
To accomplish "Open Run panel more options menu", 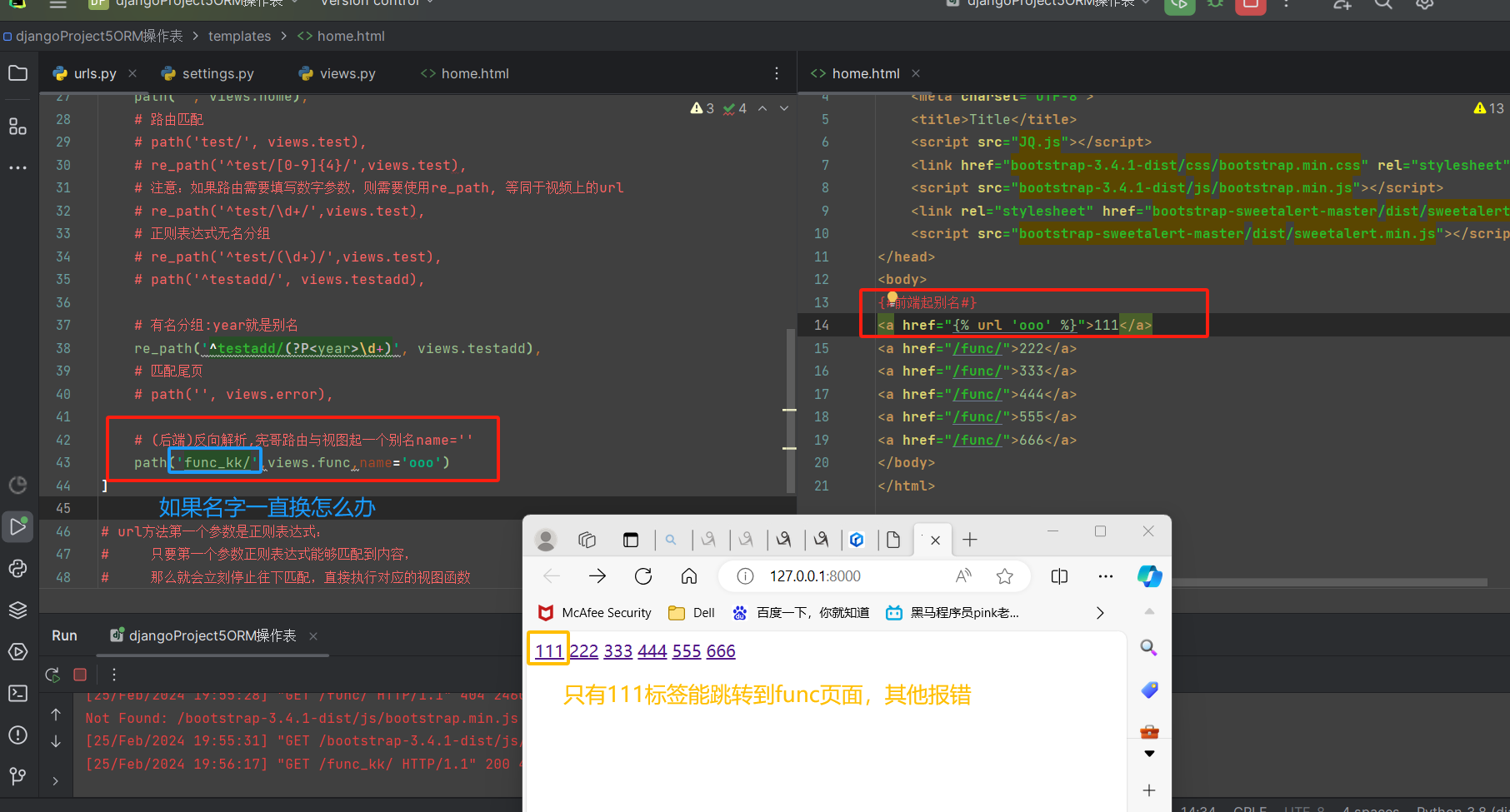I will [114, 675].
